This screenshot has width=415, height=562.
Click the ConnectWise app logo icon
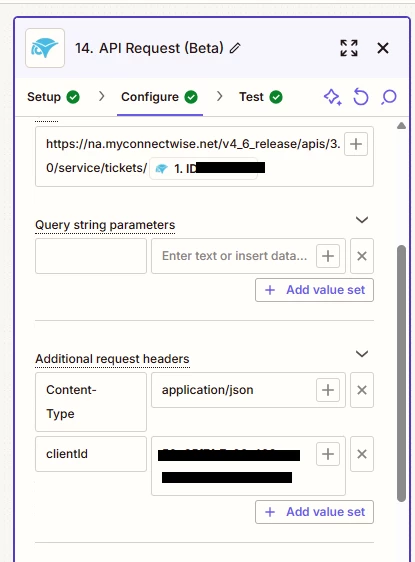tap(45, 48)
